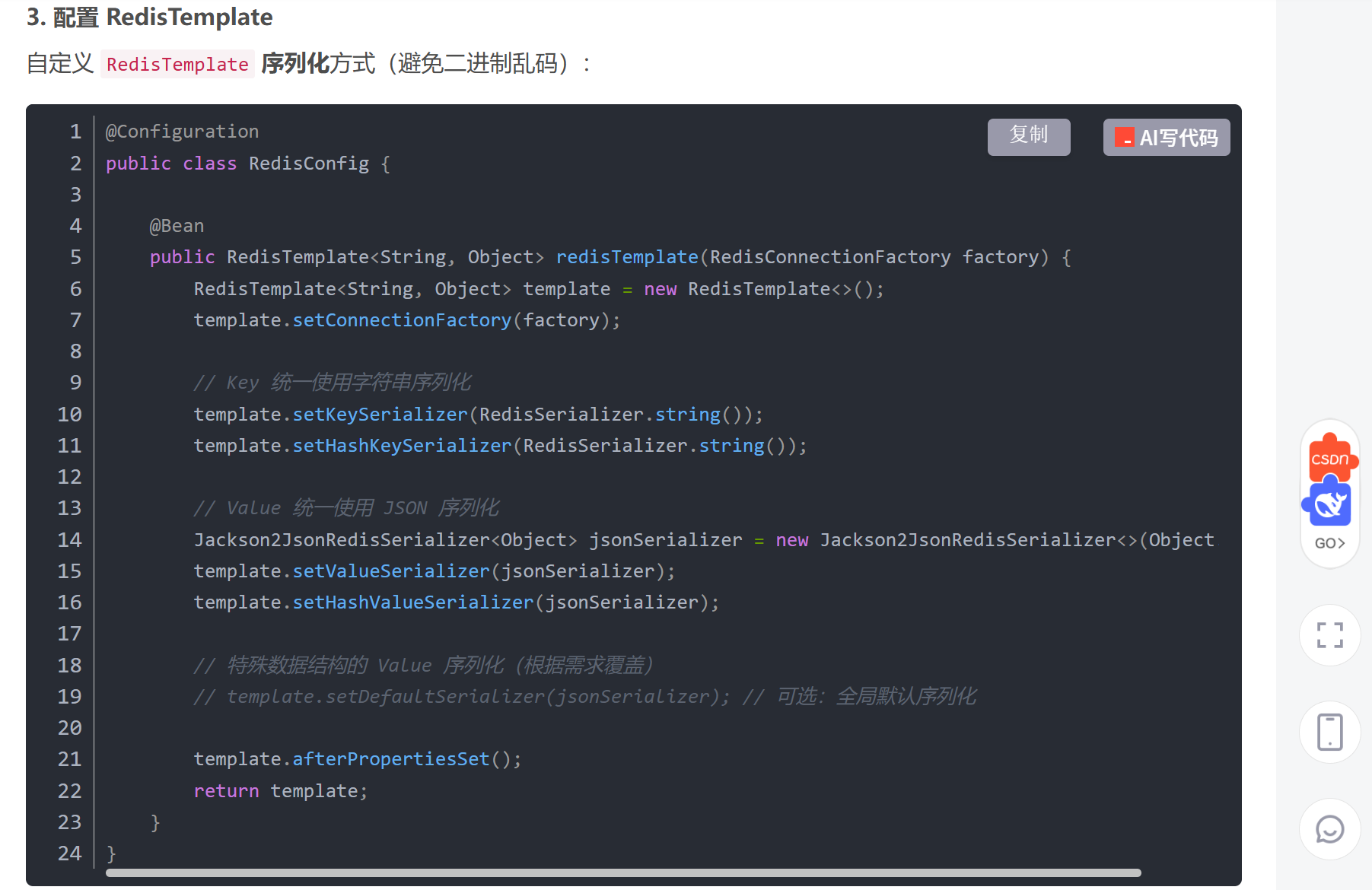Open the CSDN AI assistant GO widget
Image resolution: width=1372 pixels, height=890 pixels.
point(1329,493)
